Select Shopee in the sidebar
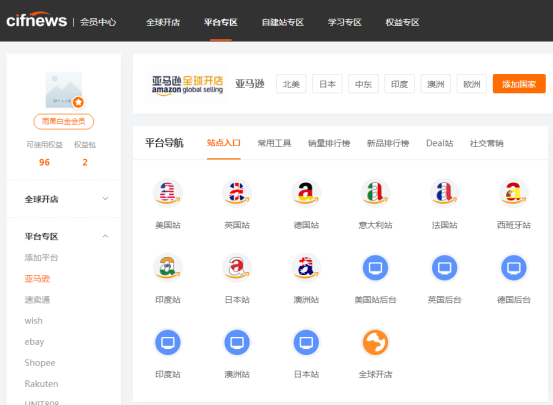The height and width of the screenshot is (405, 553). (40, 363)
